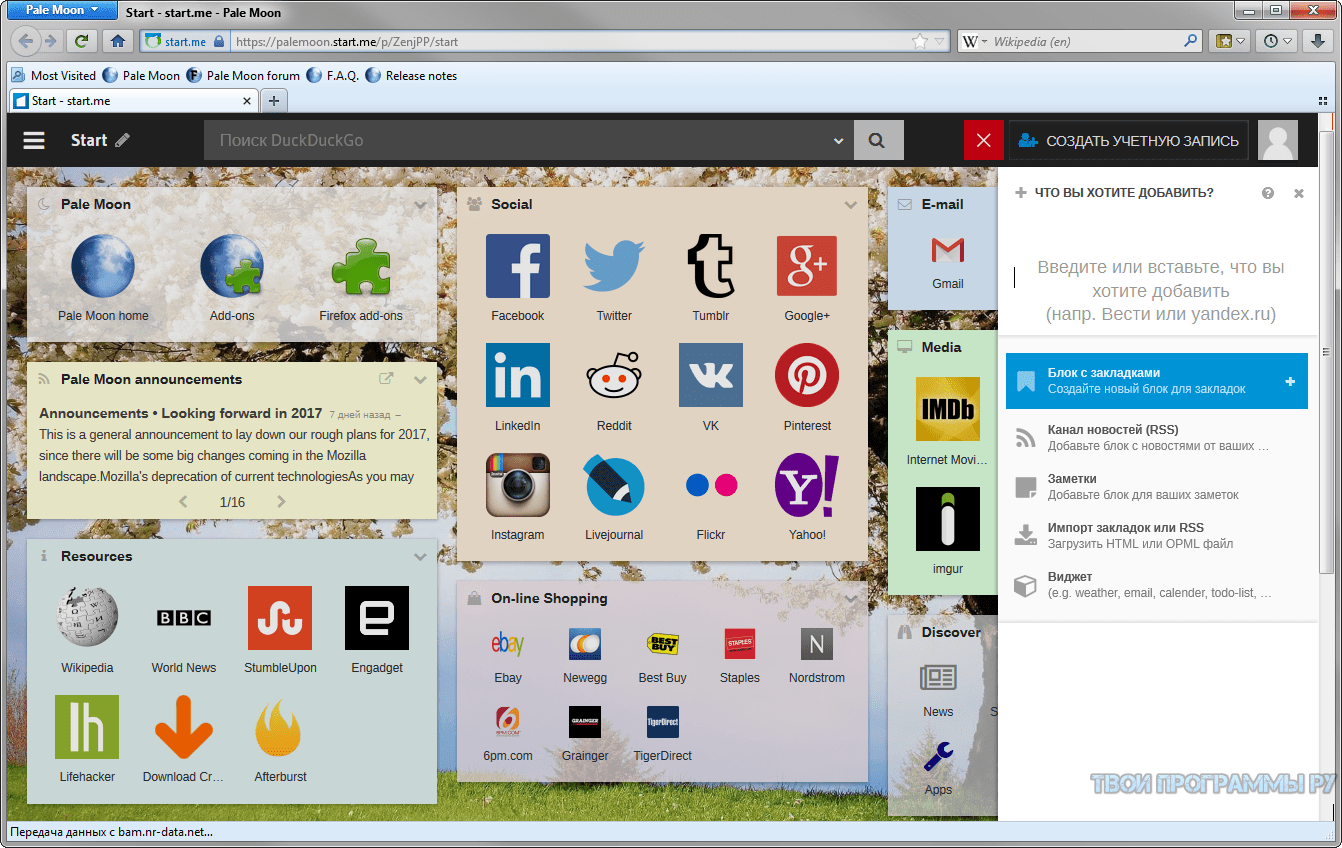The height and width of the screenshot is (848, 1342).
Task: Open the Instagram camera icon
Action: point(518,485)
